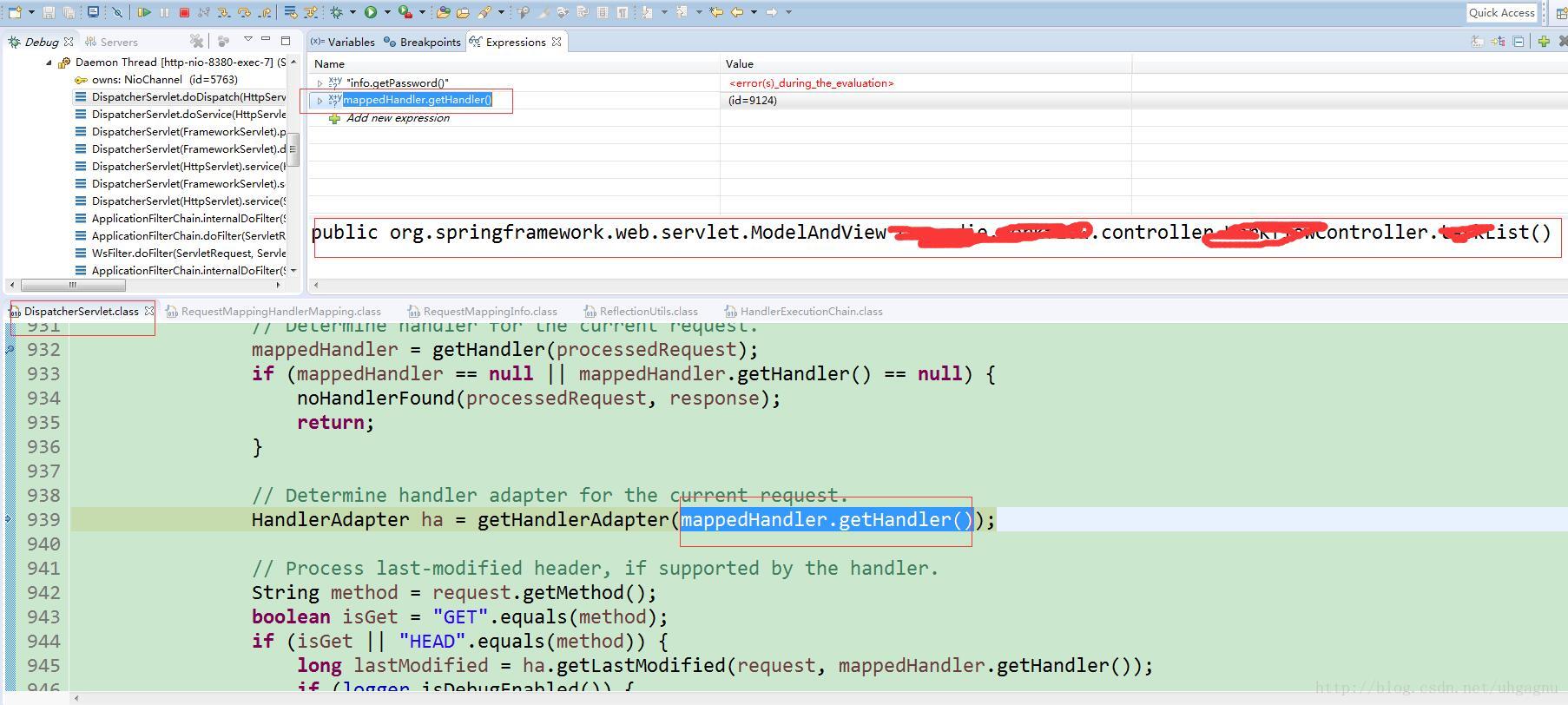Click the green Resume debug button
This screenshot has height=705, width=1568.
coord(144,12)
